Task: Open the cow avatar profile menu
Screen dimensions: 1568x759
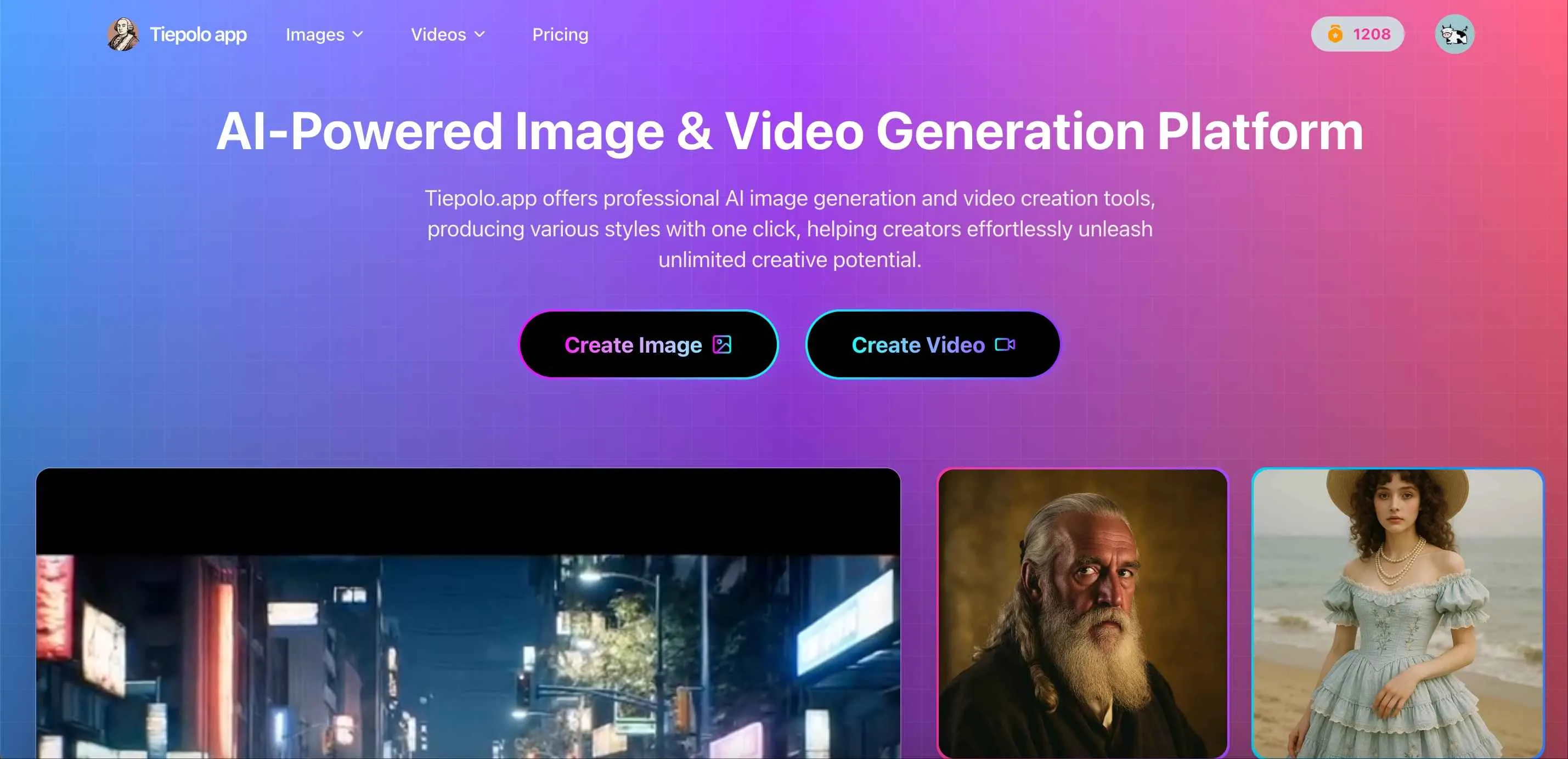Action: pos(1454,34)
